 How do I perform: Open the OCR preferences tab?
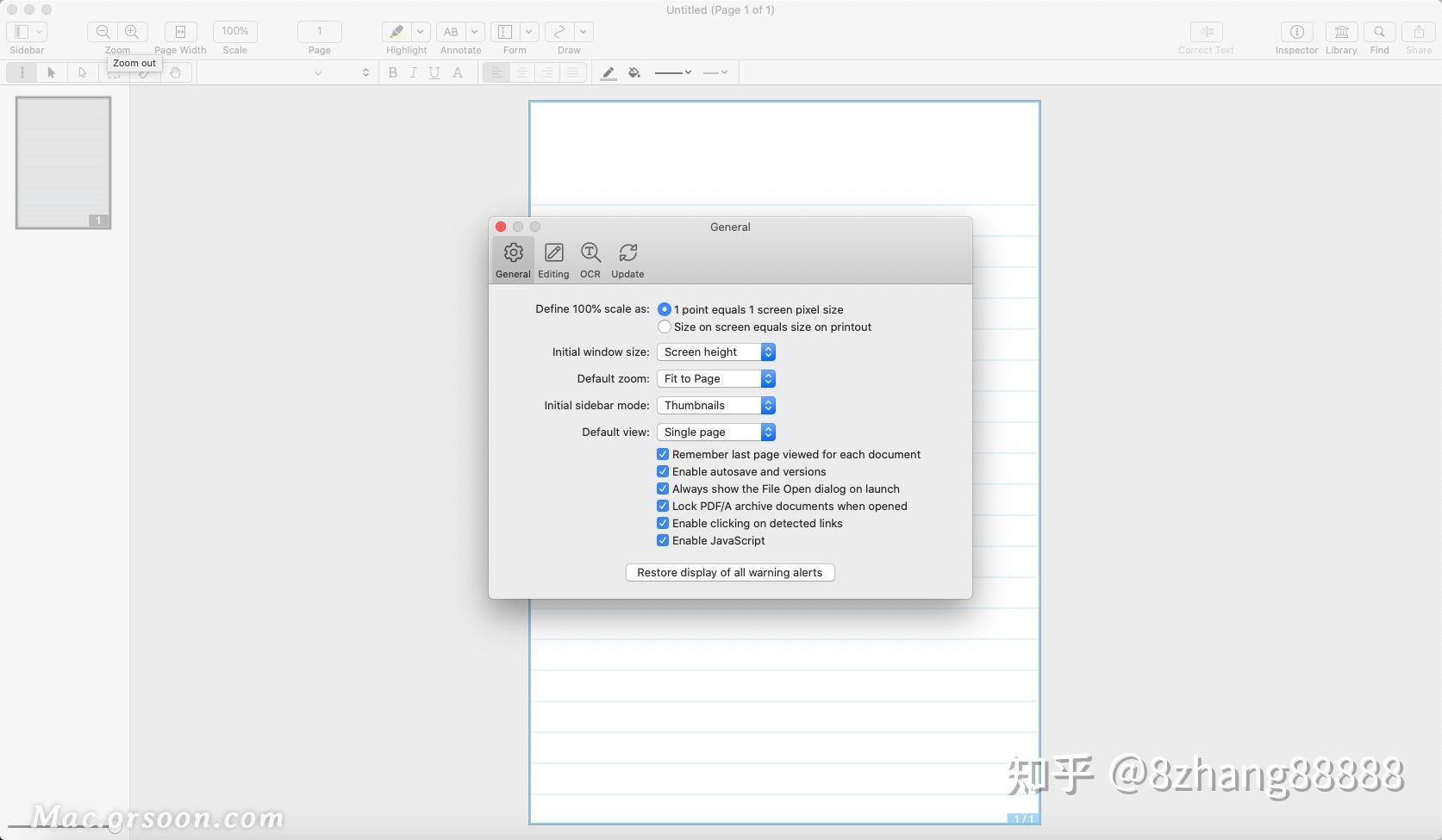pos(590,258)
